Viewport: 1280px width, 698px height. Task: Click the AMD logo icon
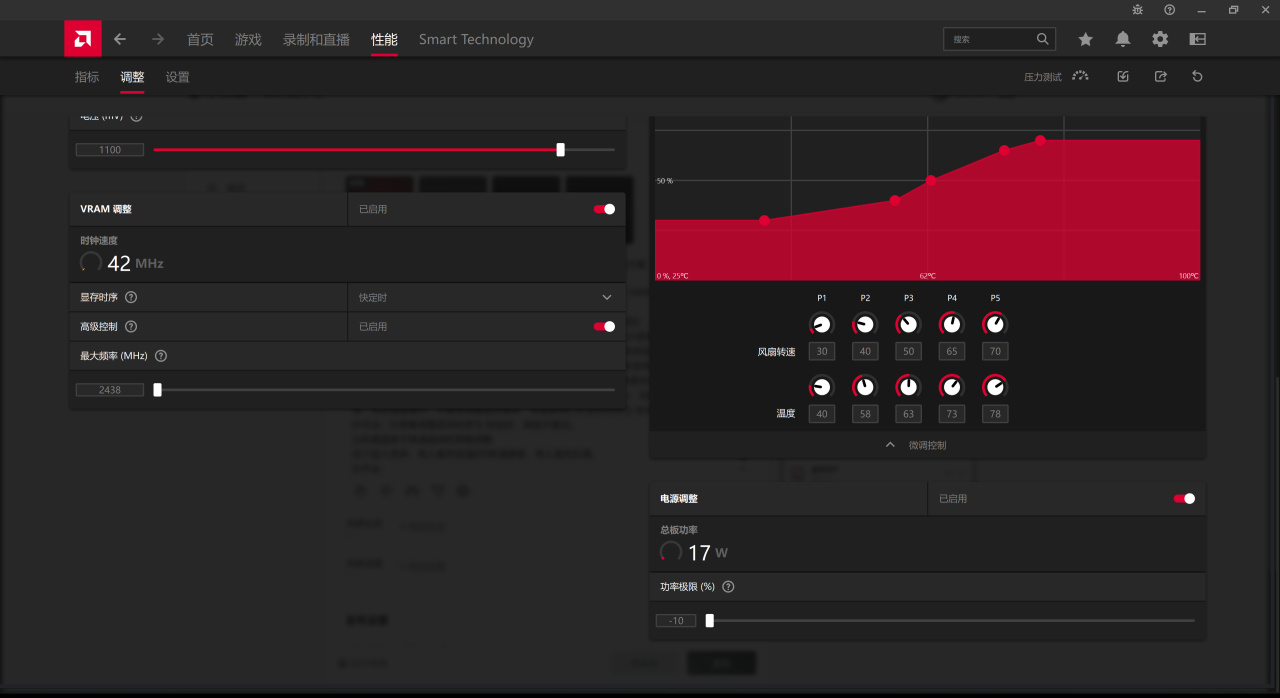click(x=82, y=39)
